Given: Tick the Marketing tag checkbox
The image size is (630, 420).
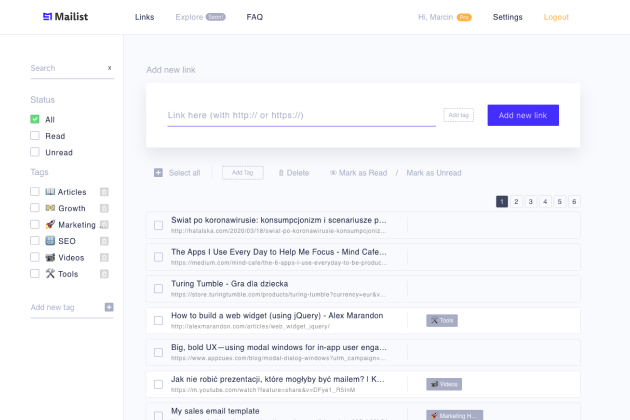Looking at the screenshot, I should (35, 224).
